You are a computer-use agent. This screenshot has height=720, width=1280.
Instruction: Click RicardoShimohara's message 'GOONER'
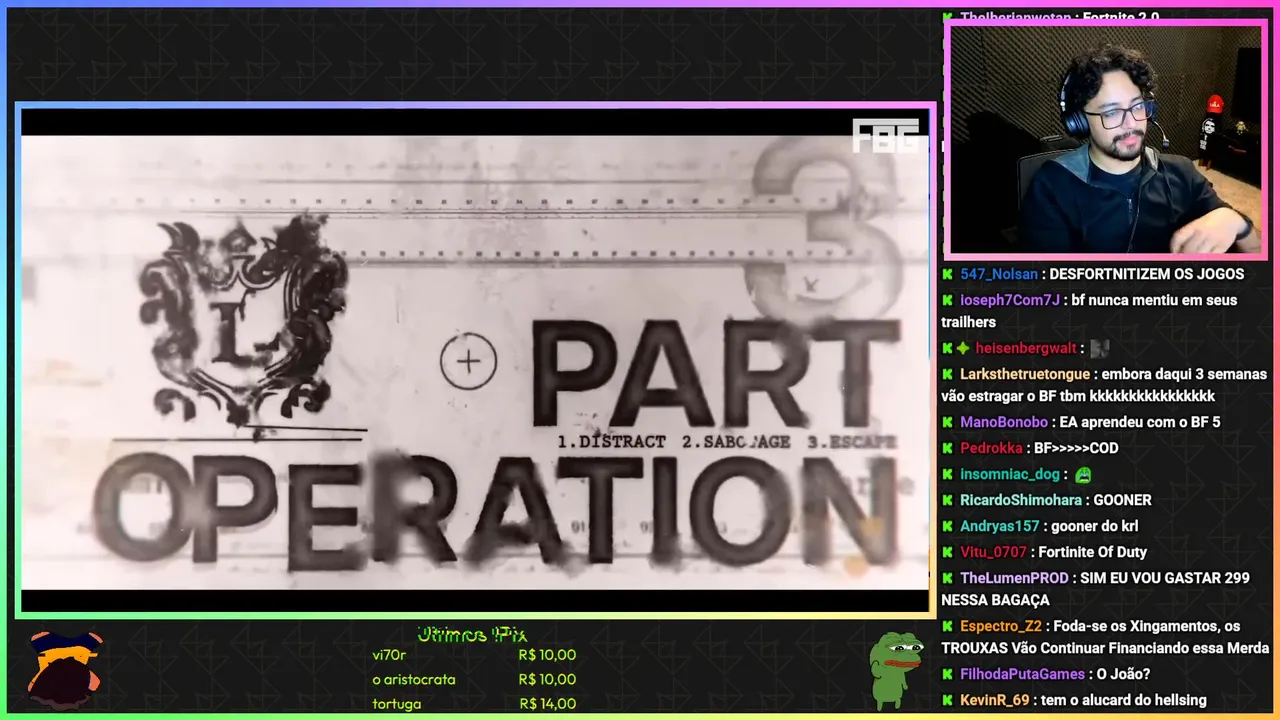(x=1122, y=500)
